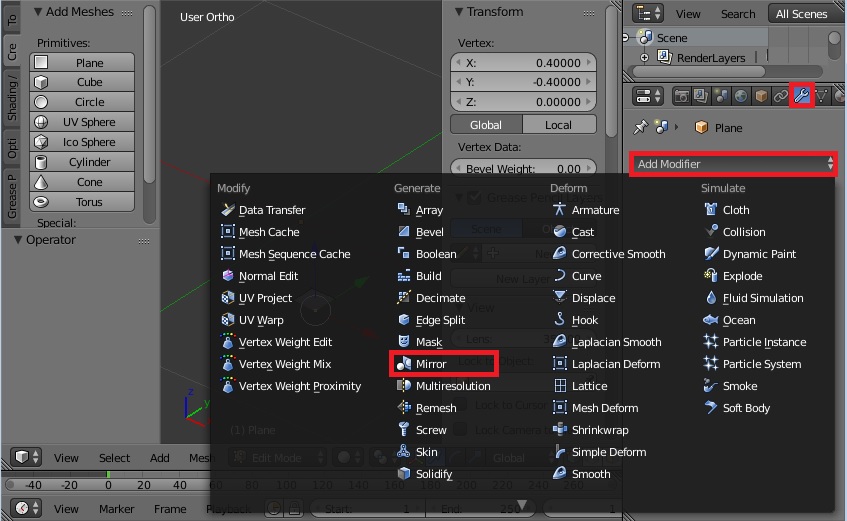Open the Render Layers properties icon
847x521 pixels.
tap(701, 96)
